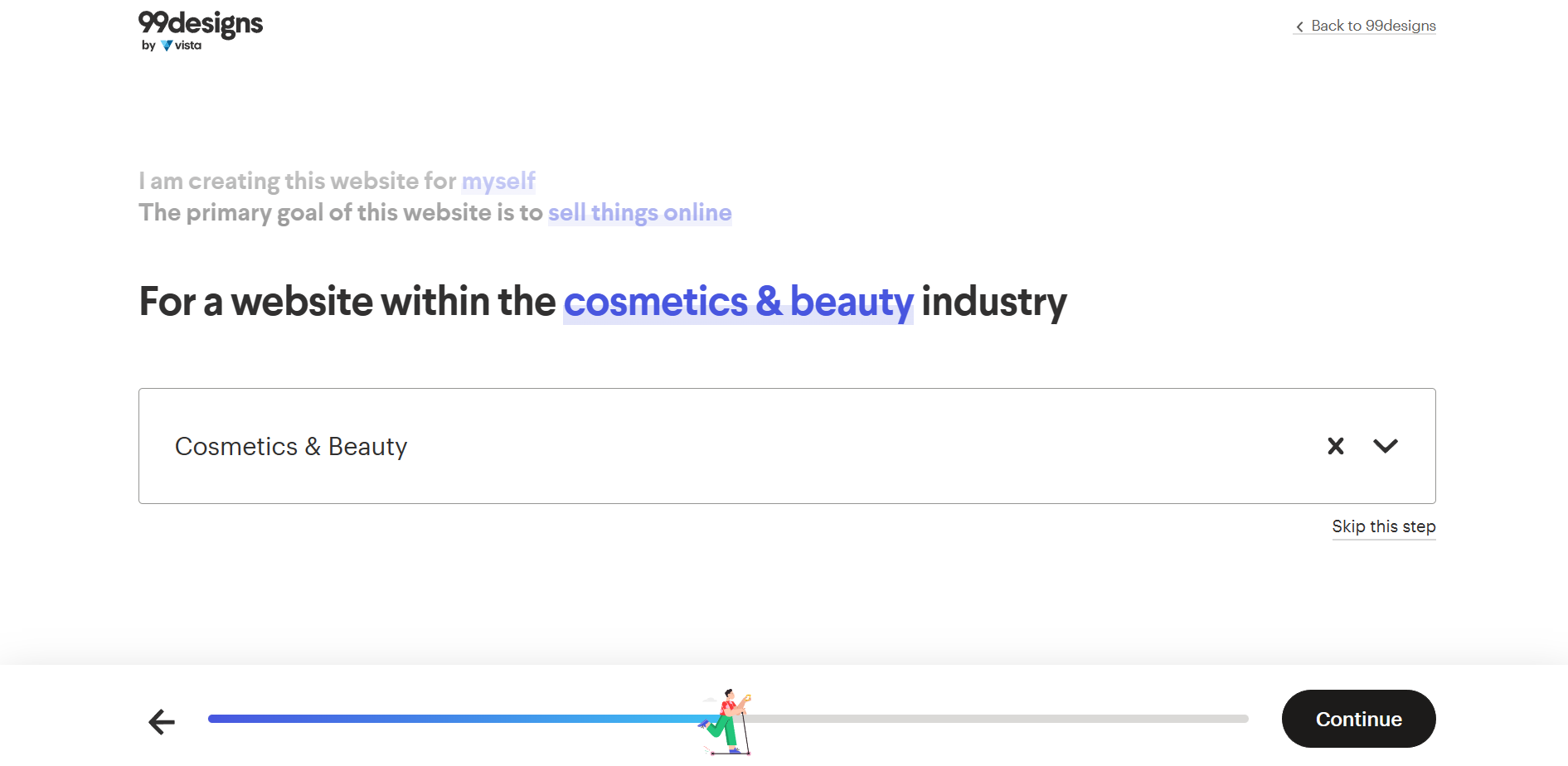Skip this step
Image resolution: width=1568 pixels, height=766 pixels.
(x=1383, y=526)
